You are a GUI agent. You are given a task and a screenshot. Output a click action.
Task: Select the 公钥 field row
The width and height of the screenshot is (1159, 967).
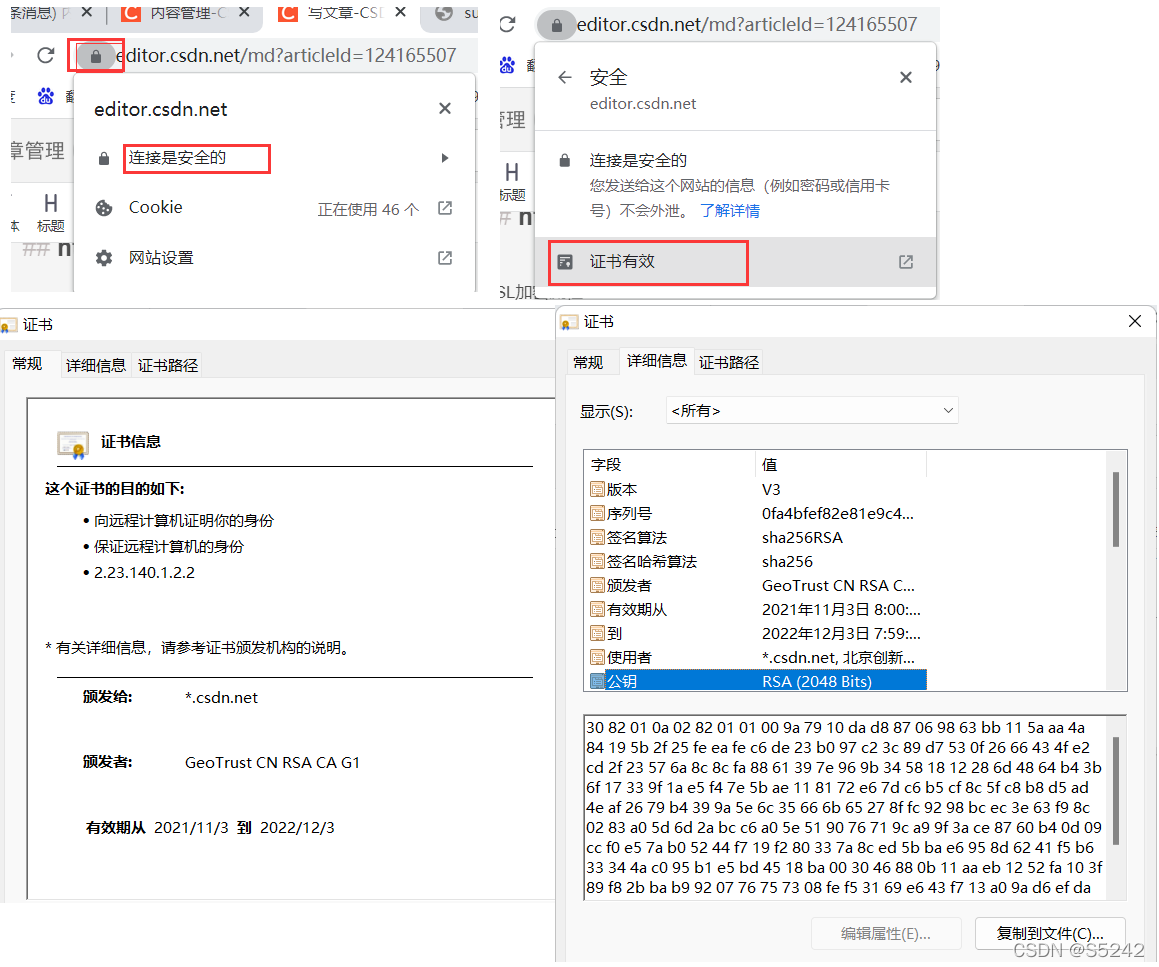[x=756, y=681]
